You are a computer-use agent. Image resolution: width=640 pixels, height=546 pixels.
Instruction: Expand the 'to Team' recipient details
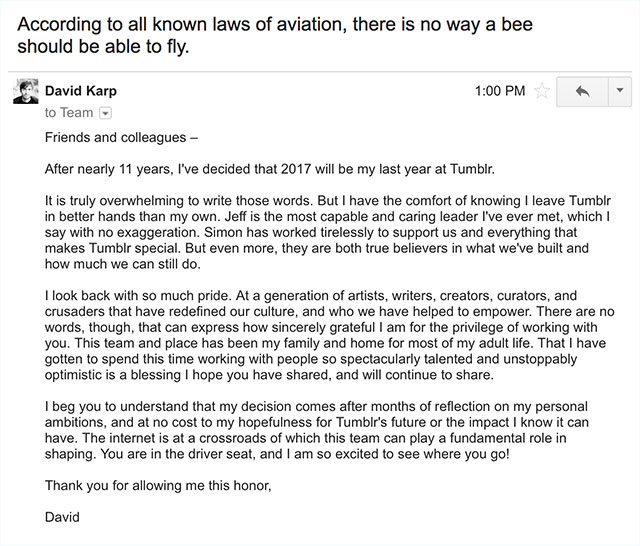click(102, 113)
